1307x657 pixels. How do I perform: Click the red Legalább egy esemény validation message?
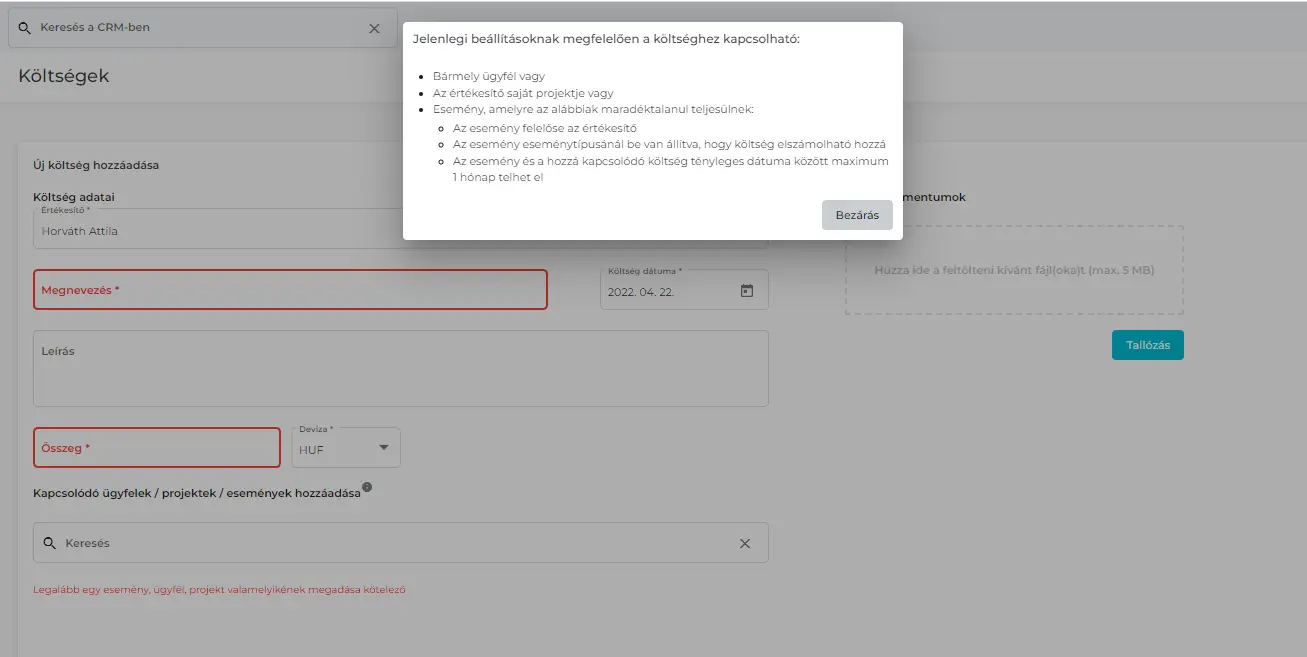[219, 590]
